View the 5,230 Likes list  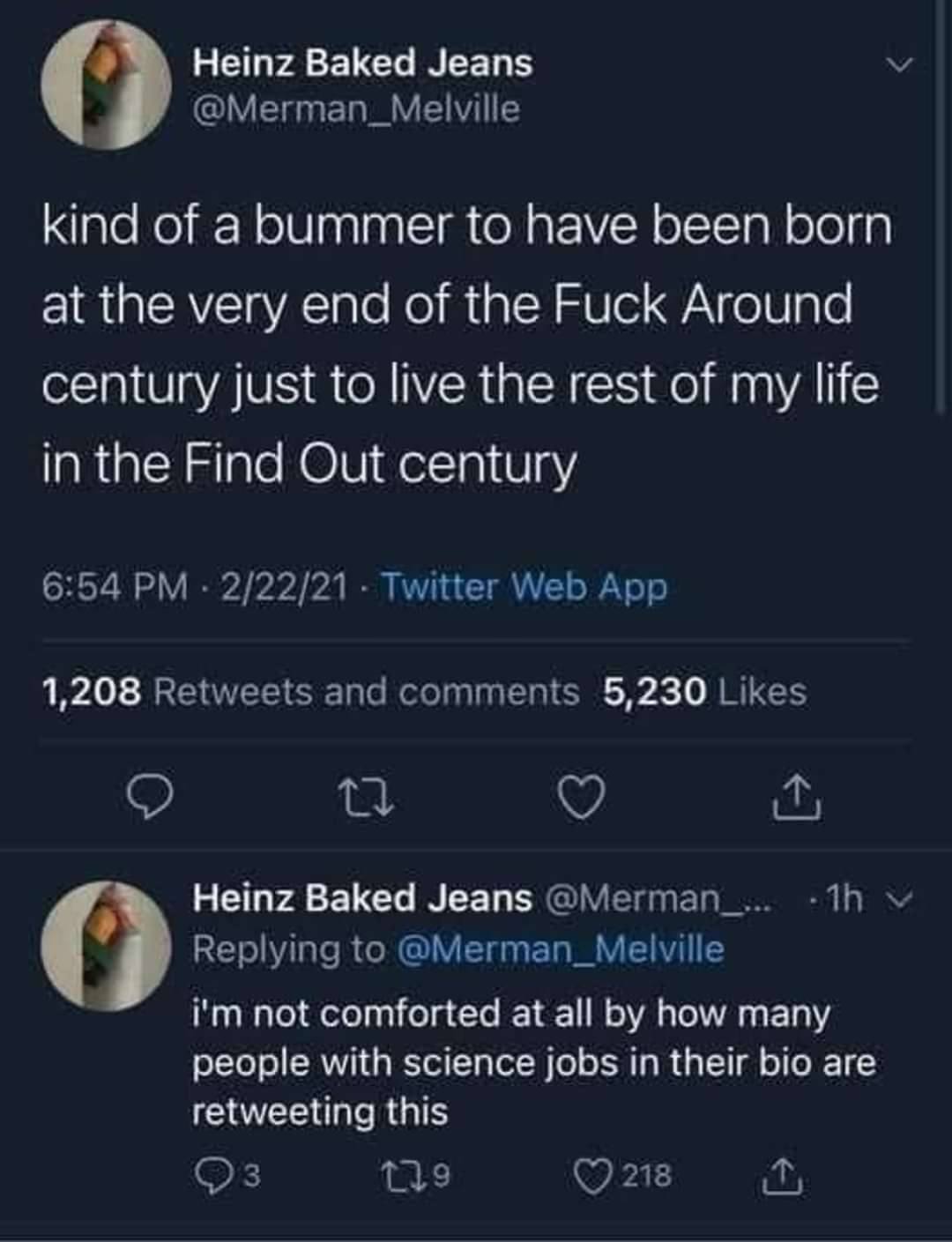pyautogui.click(x=705, y=692)
